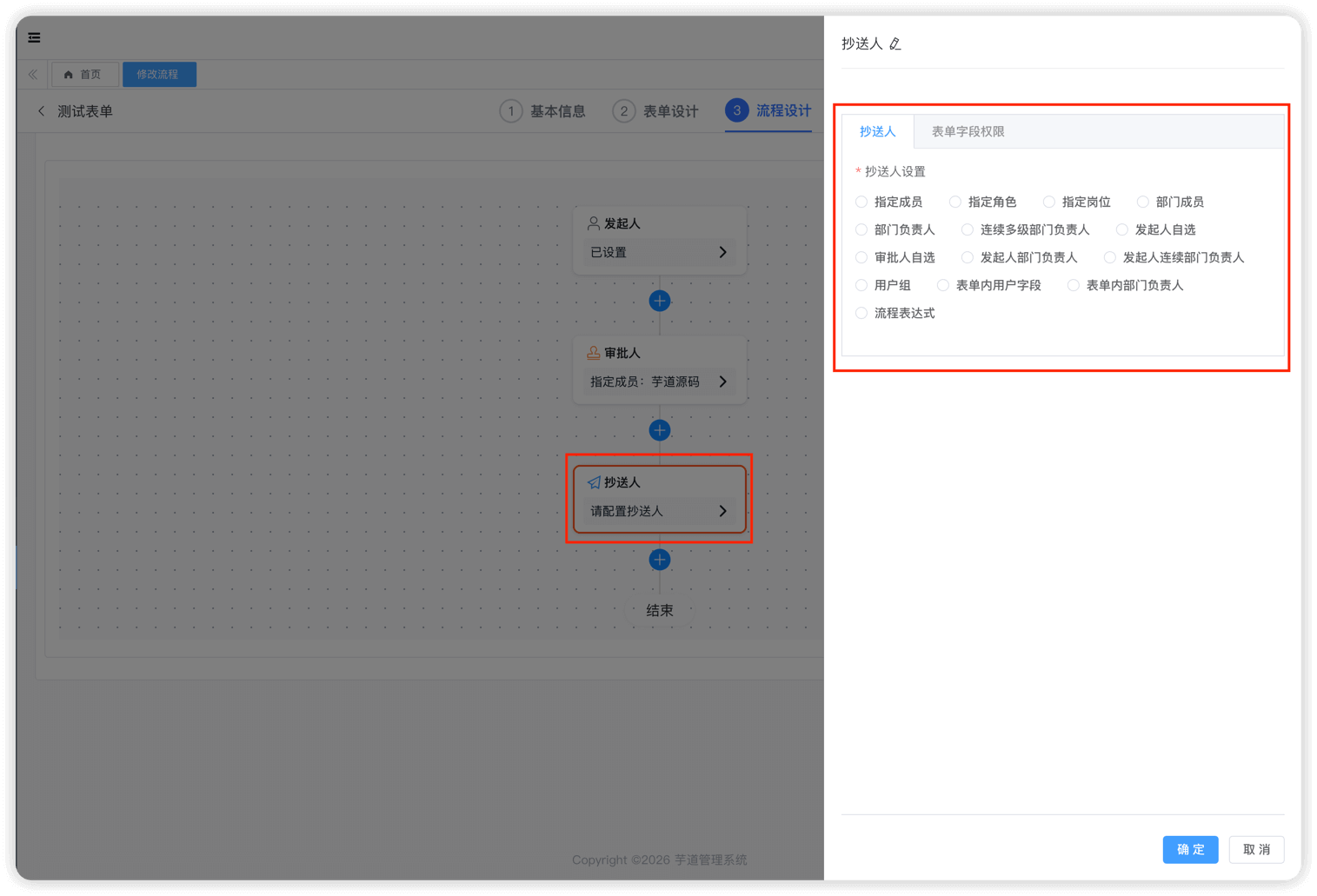1317x896 pixels.
Task: Click the back arrow beside 测试表单
Action: point(41,111)
